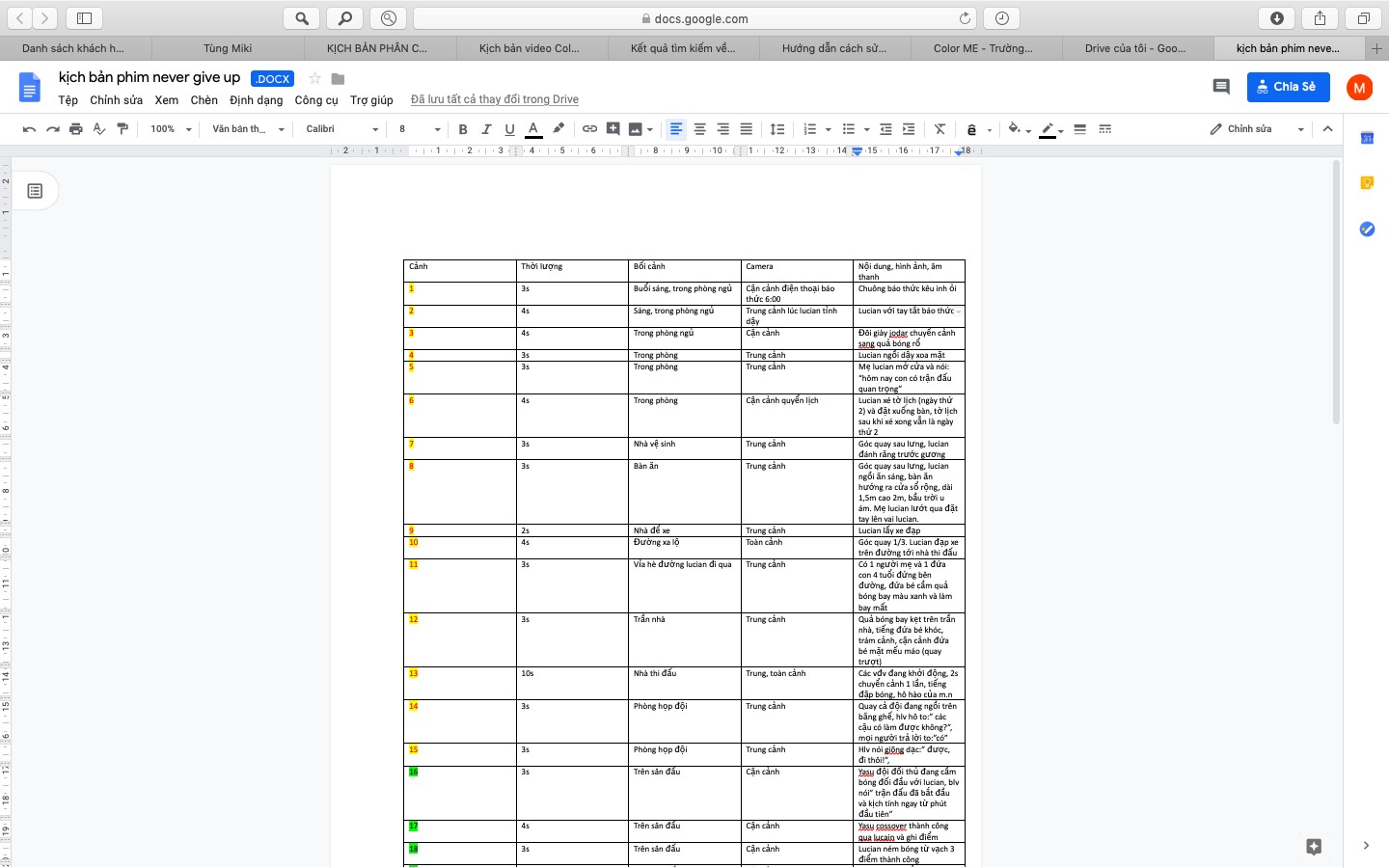Click the blue Chia Sẻ share button
Screen dimensions: 1389x868
pos(1288,87)
